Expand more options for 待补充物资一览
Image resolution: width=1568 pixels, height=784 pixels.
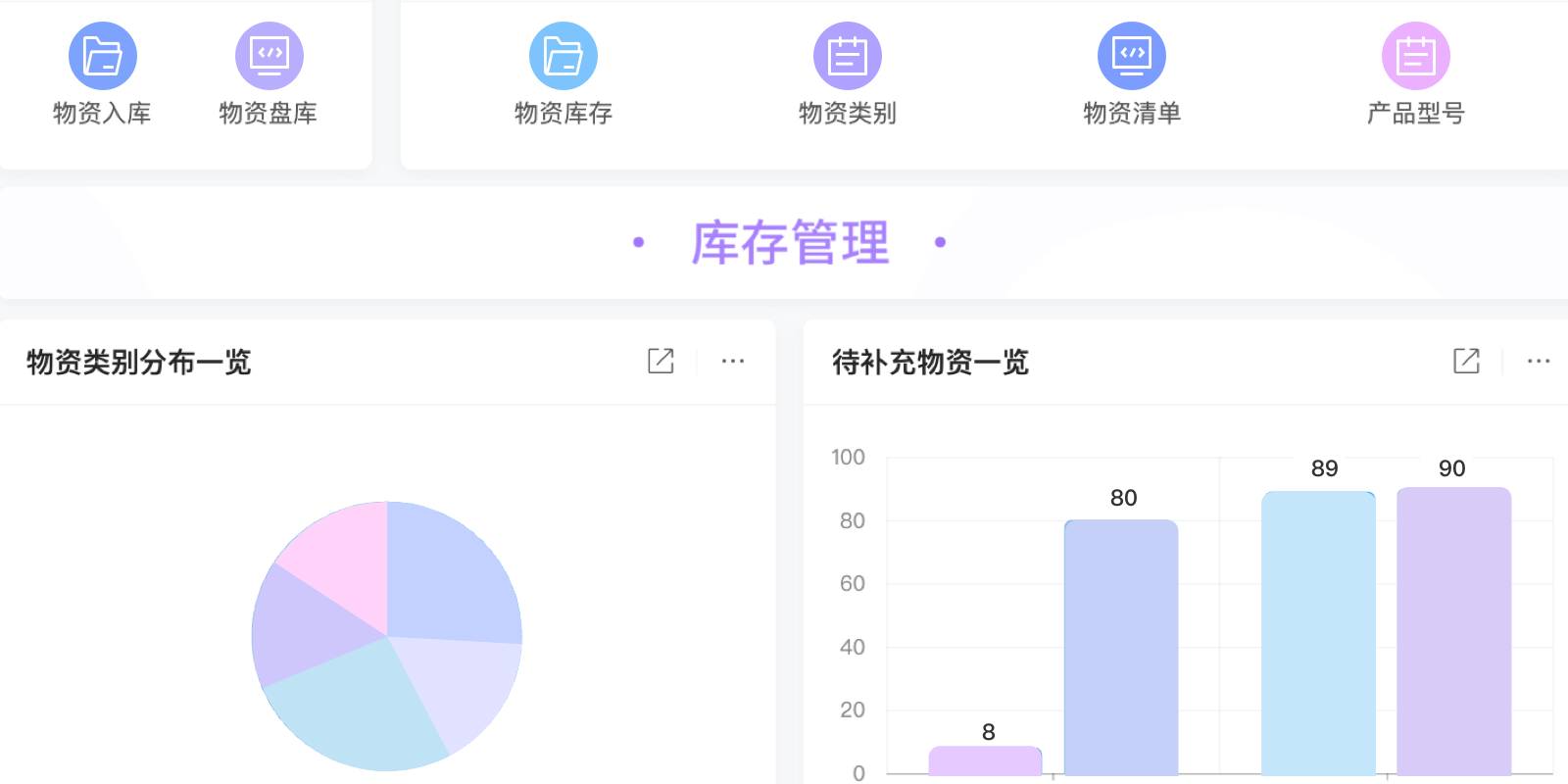pyautogui.click(x=1539, y=361)
